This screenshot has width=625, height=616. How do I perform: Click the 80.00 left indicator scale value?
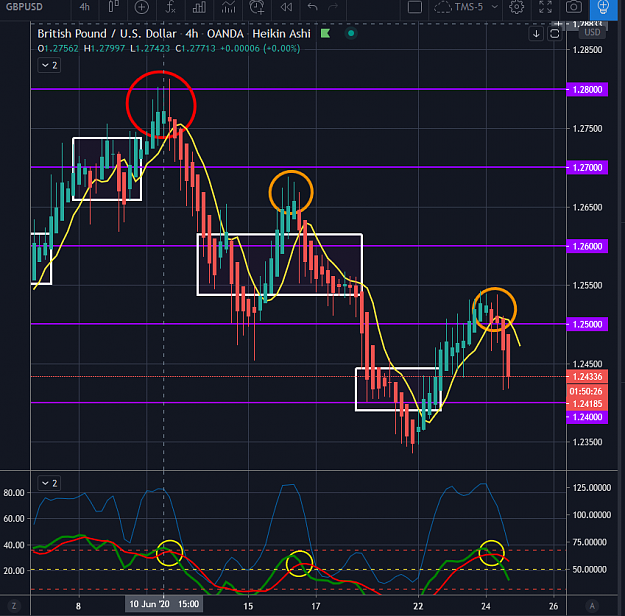[x=14, y=493]
